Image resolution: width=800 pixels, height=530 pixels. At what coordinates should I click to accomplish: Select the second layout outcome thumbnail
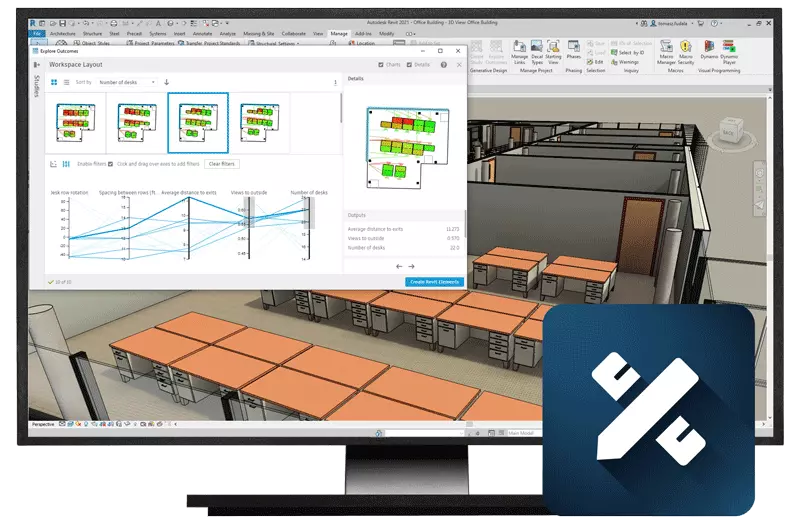point(137,123)
